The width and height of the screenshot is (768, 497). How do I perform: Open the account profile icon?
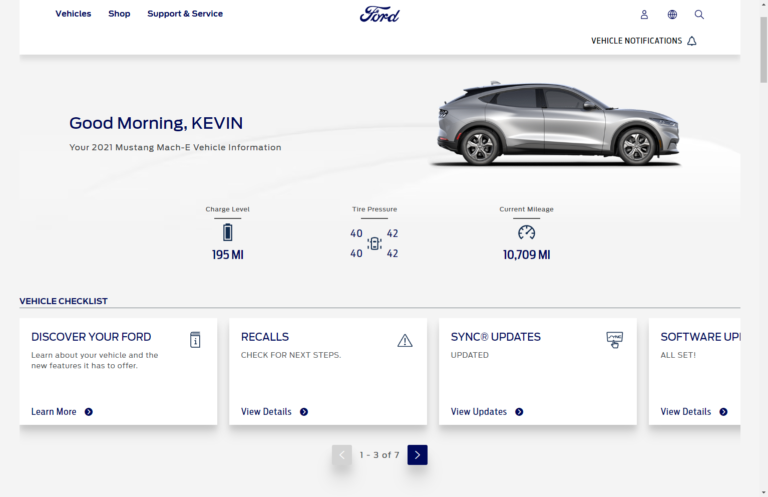tap(644, 15)
